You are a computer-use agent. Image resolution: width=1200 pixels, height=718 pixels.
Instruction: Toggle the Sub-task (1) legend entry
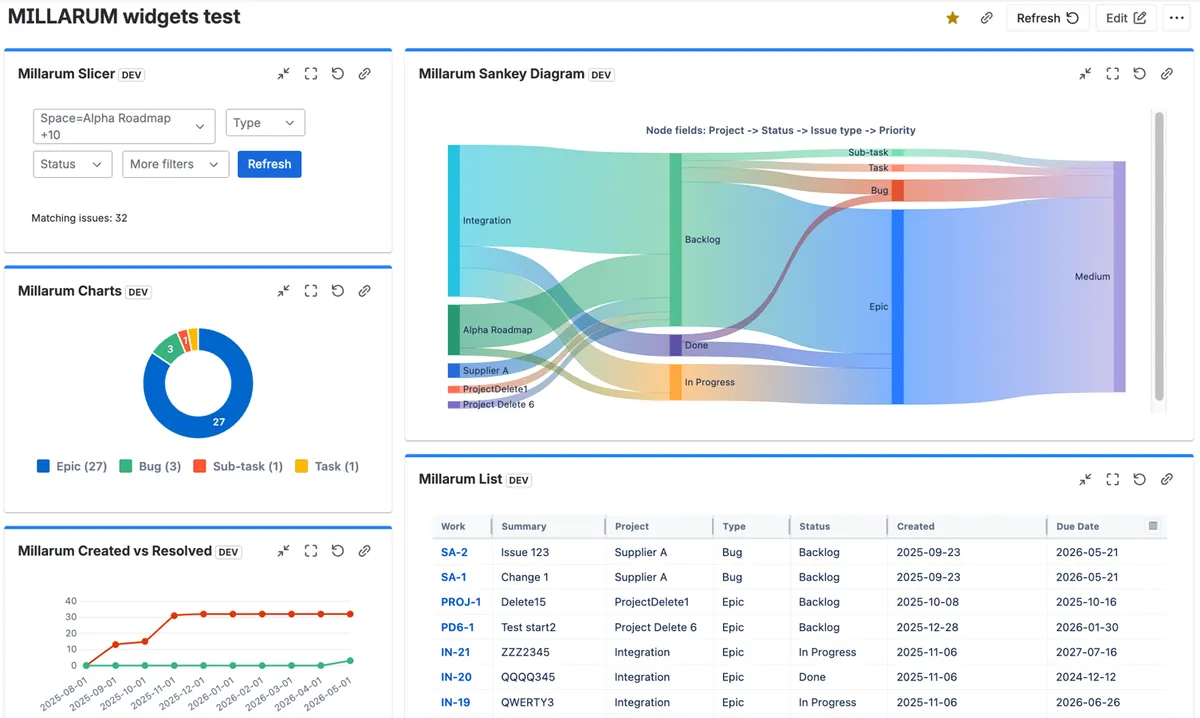(238, 466)
